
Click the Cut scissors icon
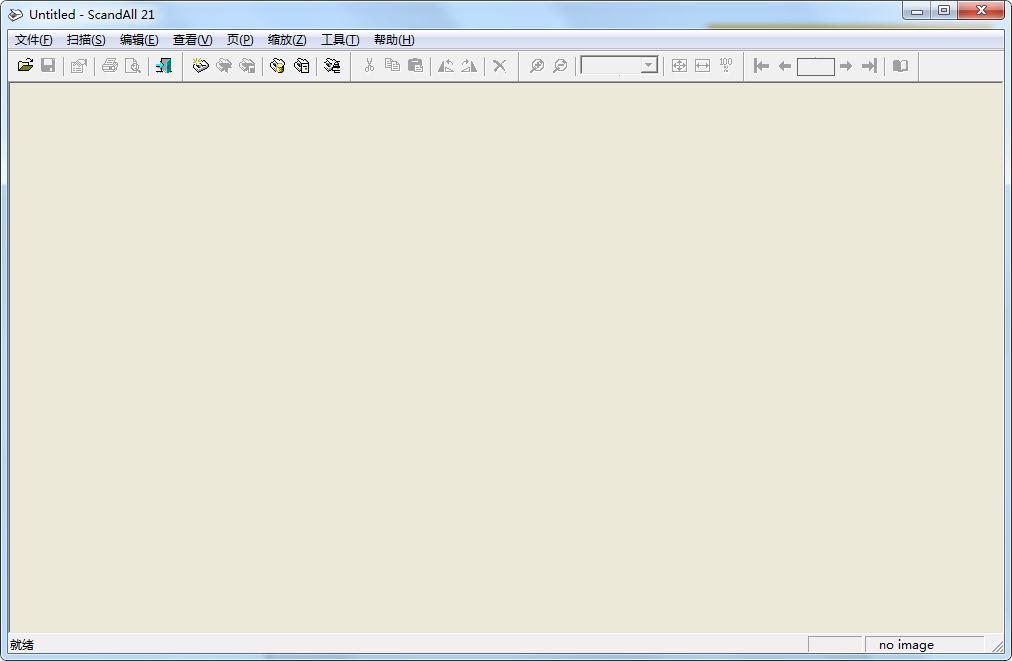pyautogui.click(x=369, y=66)
